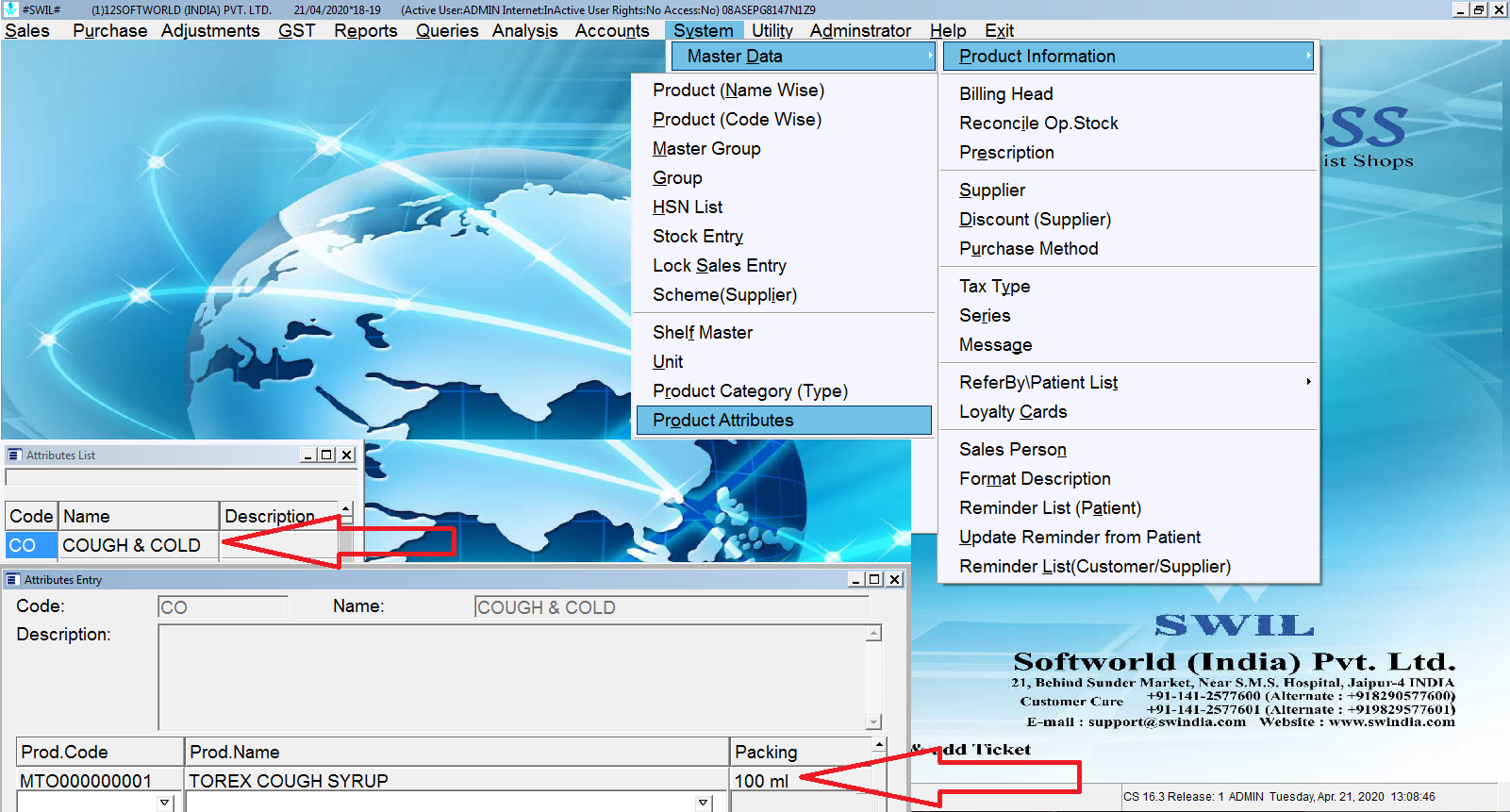This screenshot has height=812, width=1510.
Task: Open the Accounts menu
Action: click(x=612, y=30)
